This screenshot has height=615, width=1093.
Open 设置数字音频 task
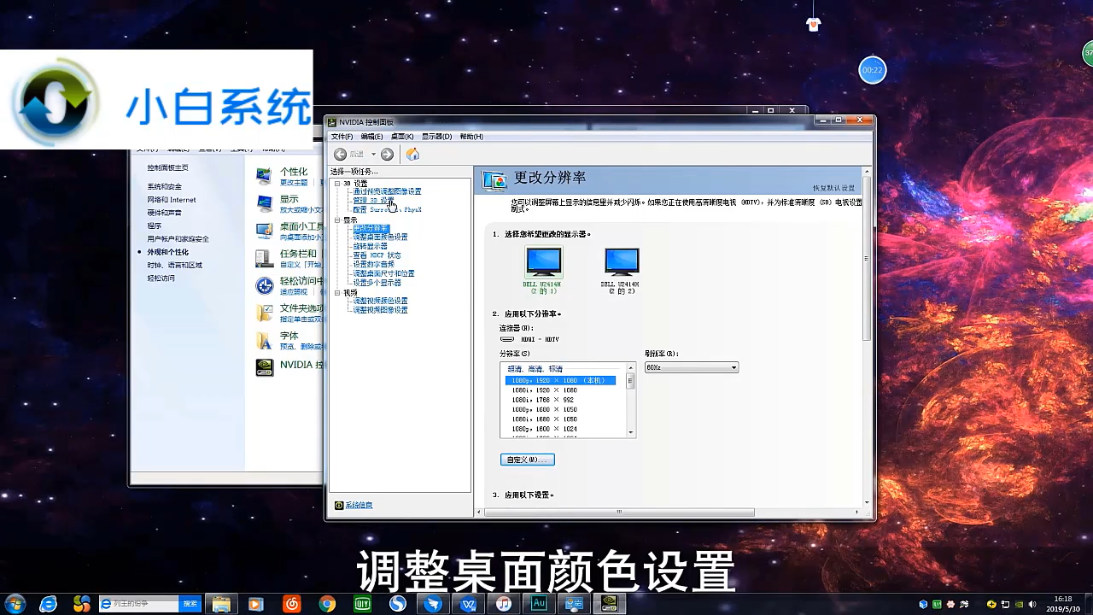[374, 264]
